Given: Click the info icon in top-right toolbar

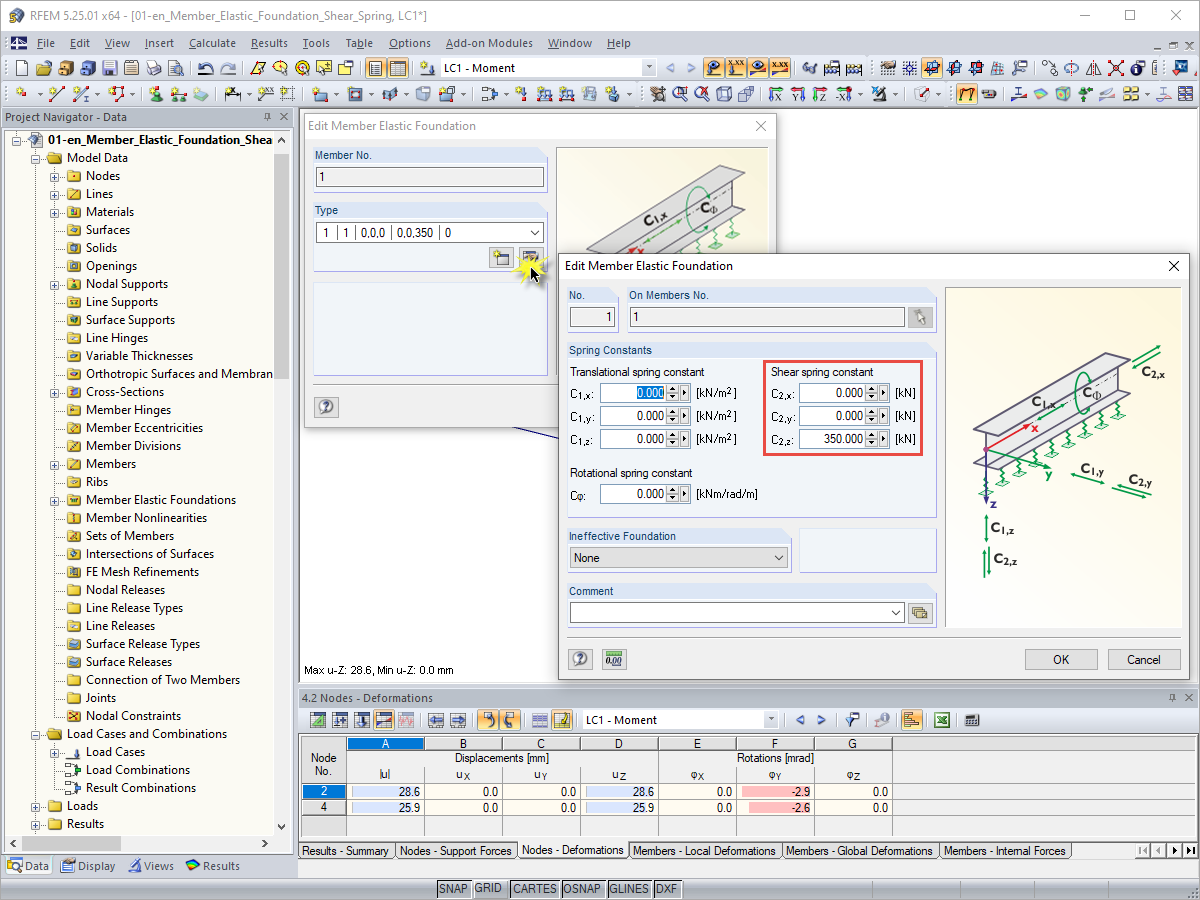Looking at the screenshot, I should click(1137, 68).
